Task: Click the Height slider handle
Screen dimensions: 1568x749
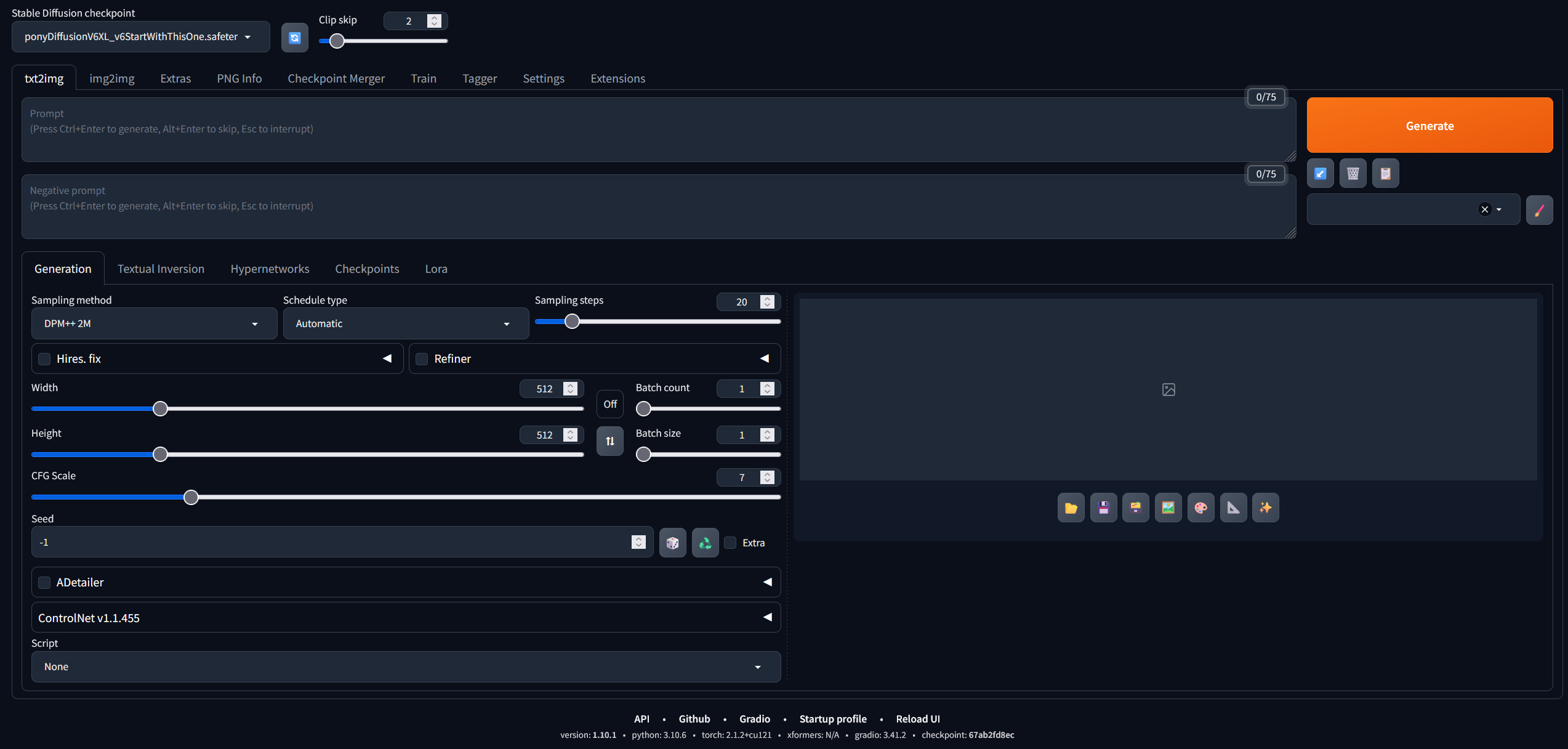Action: 160,454
